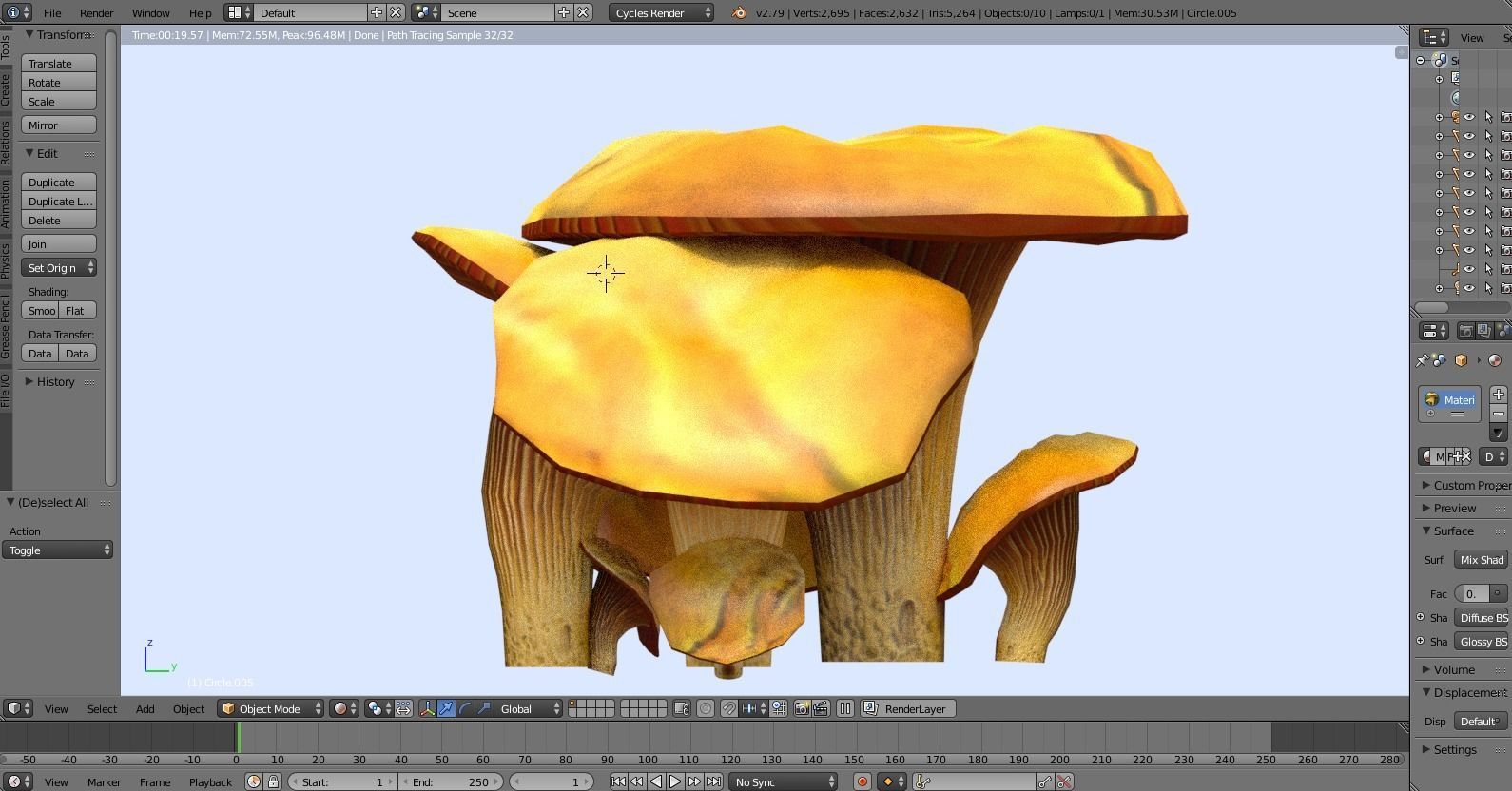This screenshot has width=1512, height=791.
Task: Click the Diffuse BSDF shader button
Action: (1481, 617)
